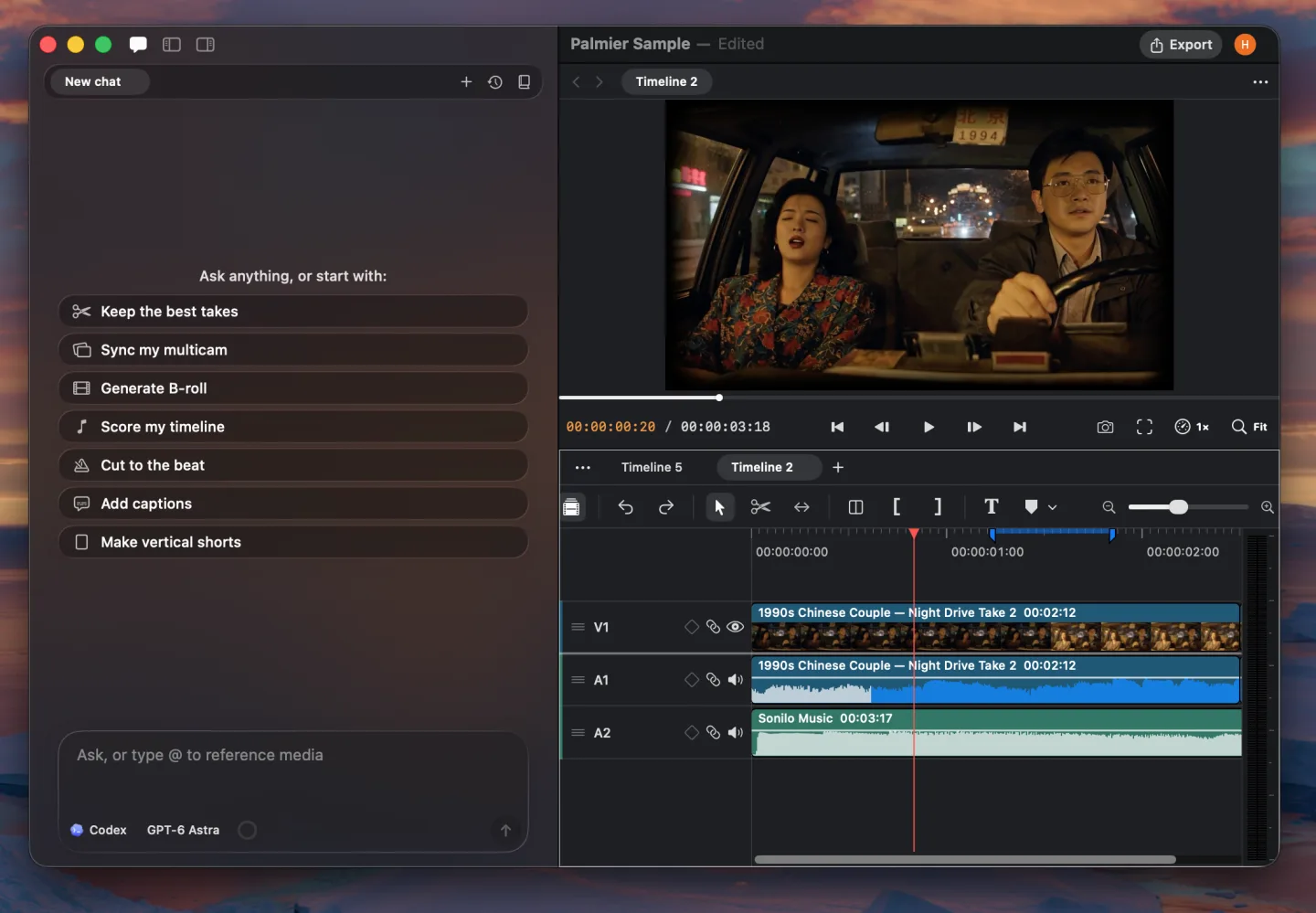Set in point with left bracket icon
1316x913 pixels.
click(x=897, y=507)
